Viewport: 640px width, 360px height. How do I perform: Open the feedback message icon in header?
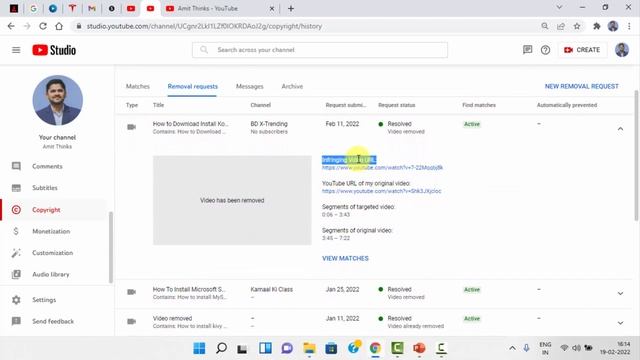[527, 50]
